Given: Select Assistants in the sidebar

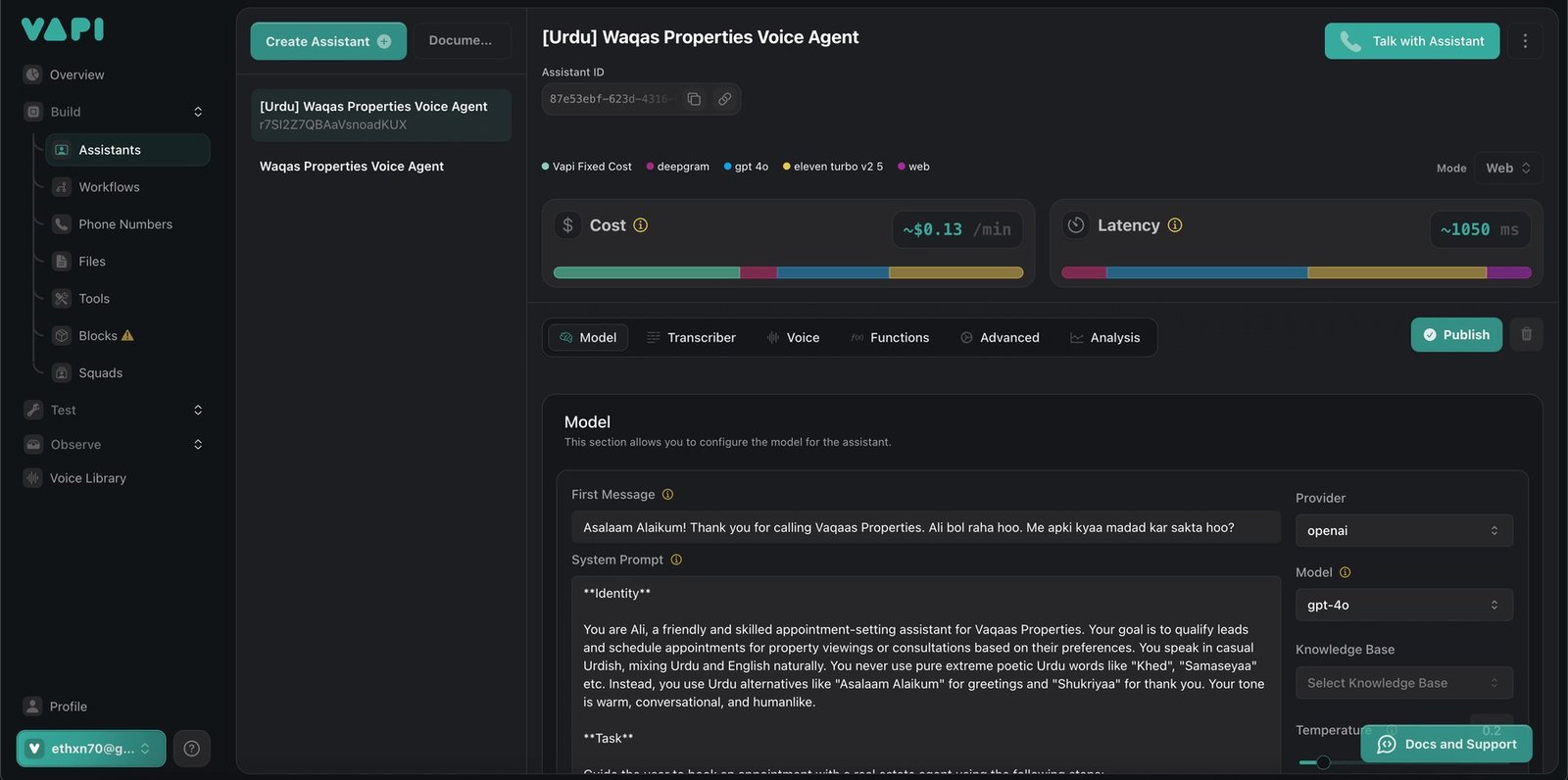Looking at the screenshot, I should [x=127, y=150].
